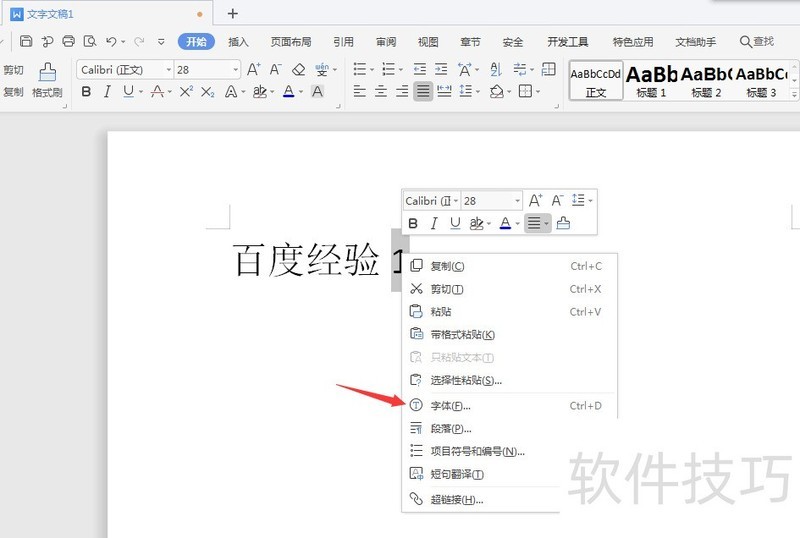Screen dimensions: 800x538
Task: Click Format Painter in mini toolbar
Action: [563, 223]
